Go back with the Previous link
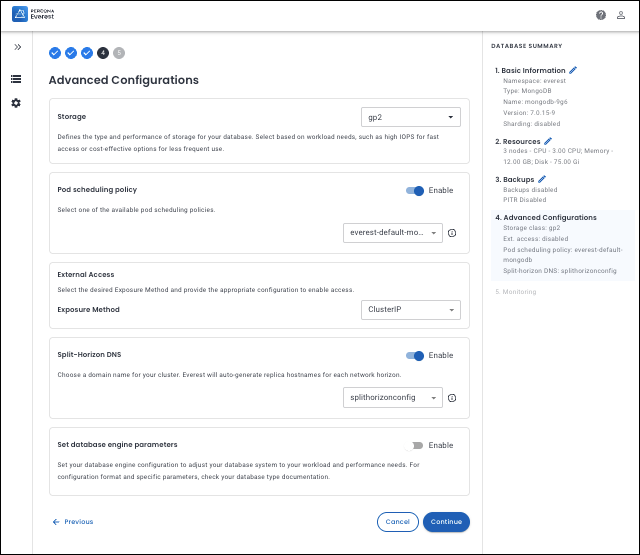This screenshot has width=640, height=555. coord(72,521)
